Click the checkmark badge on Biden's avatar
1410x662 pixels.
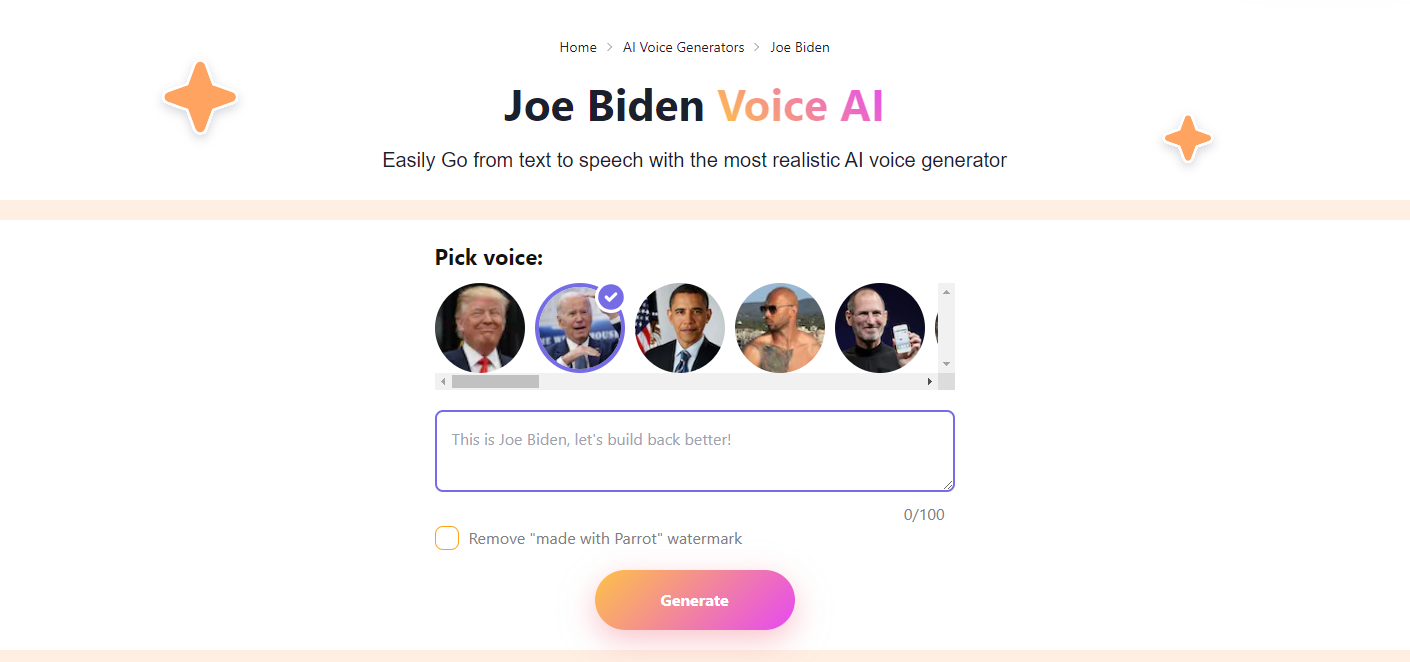(x=610, y=296)
